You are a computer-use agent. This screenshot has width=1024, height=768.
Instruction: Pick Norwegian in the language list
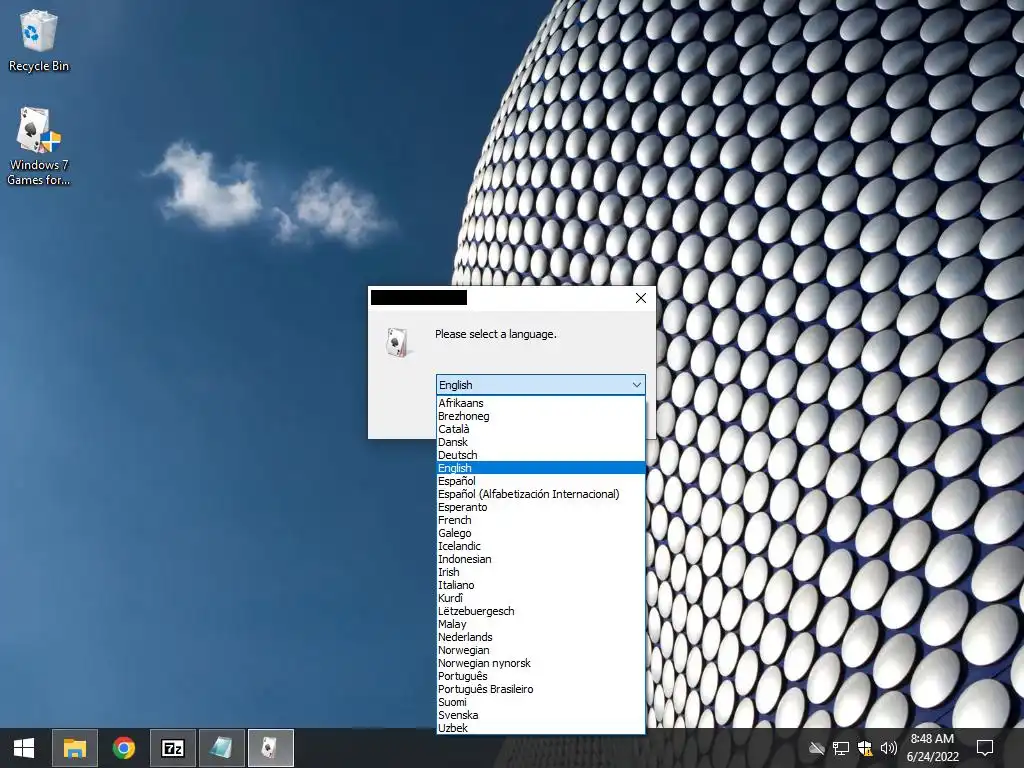pyautogui.click(x=541, y=650)
